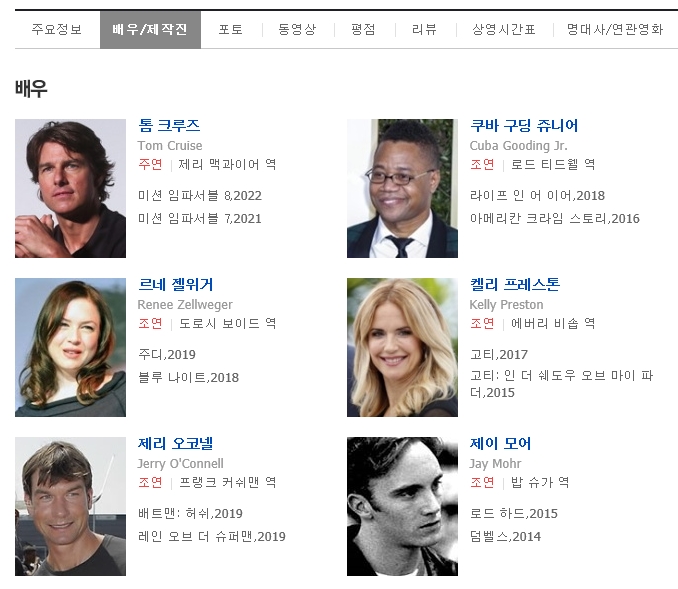Image resolution: width=678 pixels, height=589 pixels.
Task: Open Renee Zellweger's photo thumbnail
Action: coord(70,347)
